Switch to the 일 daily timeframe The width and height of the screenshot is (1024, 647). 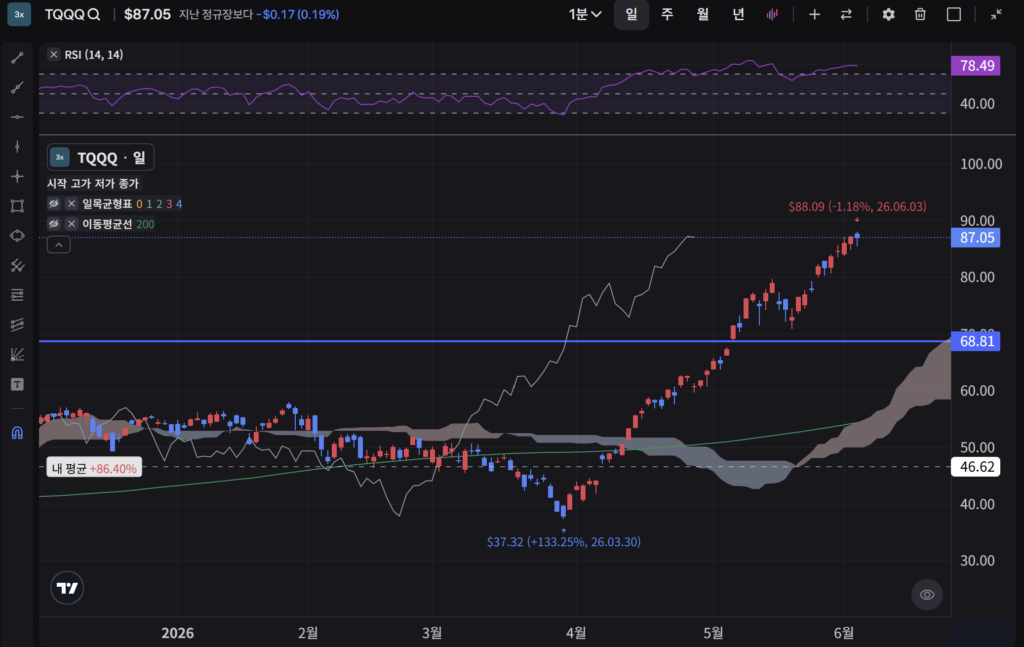pyautogui.click(x=631, y=14)
